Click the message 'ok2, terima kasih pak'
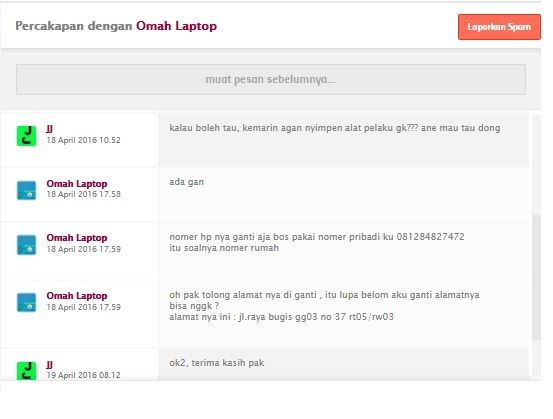The image size is (553, 419). coord(217,363)
